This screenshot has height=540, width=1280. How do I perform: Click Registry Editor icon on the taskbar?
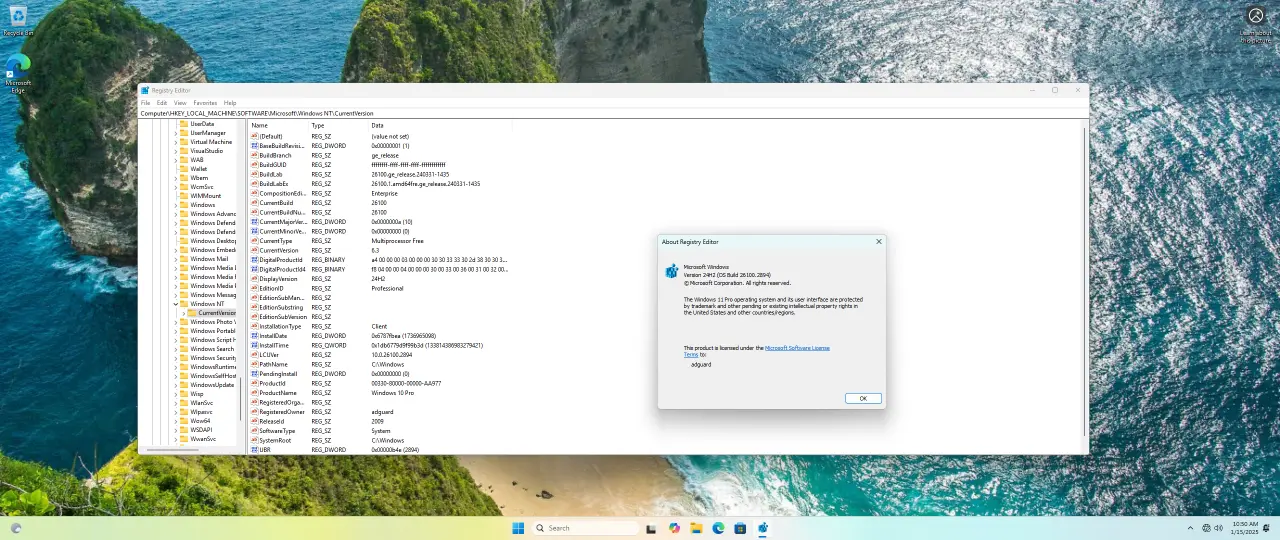tap(762, 528)
